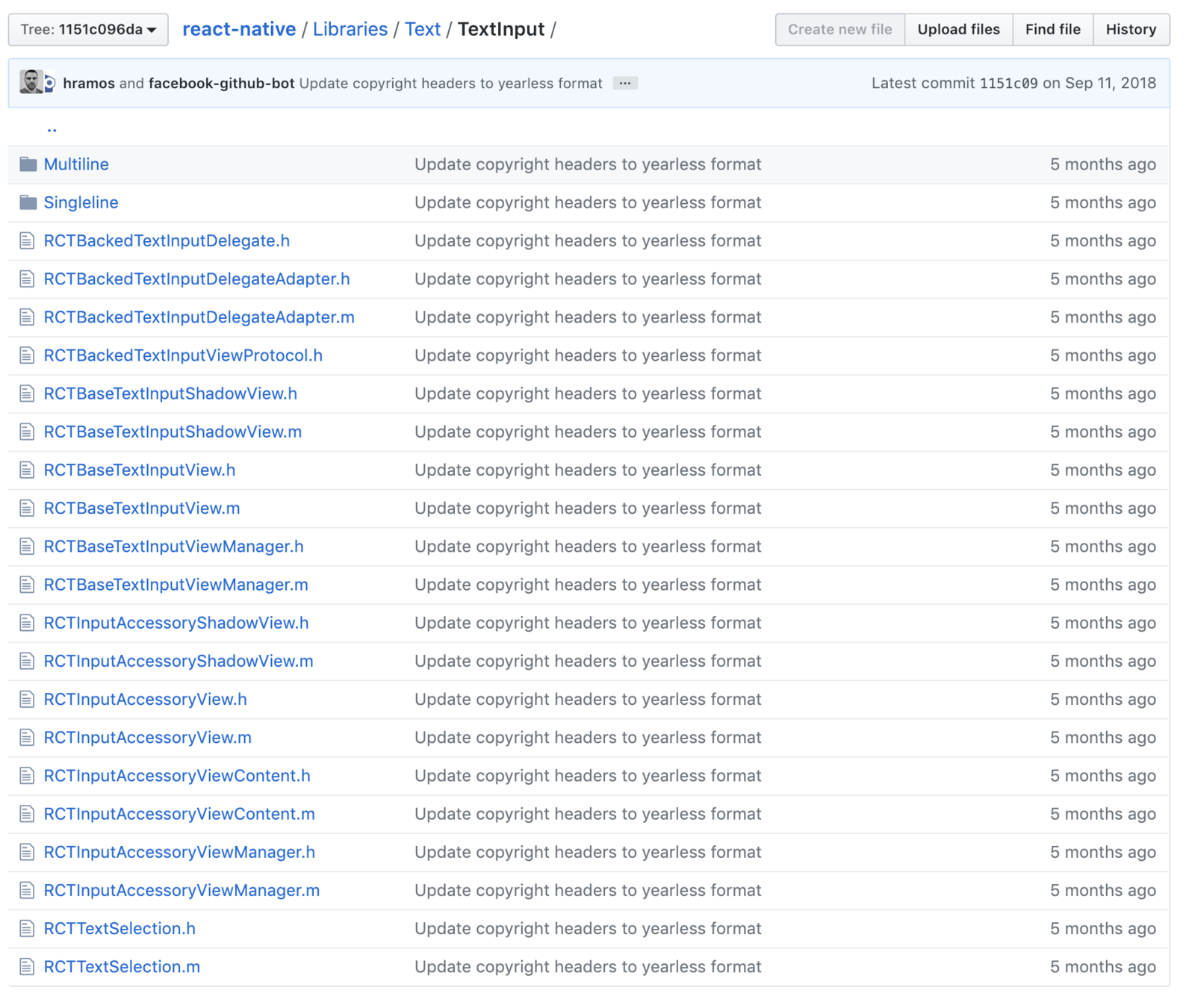Click file icon beside RCTBackedTextInputDelegate.h
1189x1008 pixels.
point(27,240)
